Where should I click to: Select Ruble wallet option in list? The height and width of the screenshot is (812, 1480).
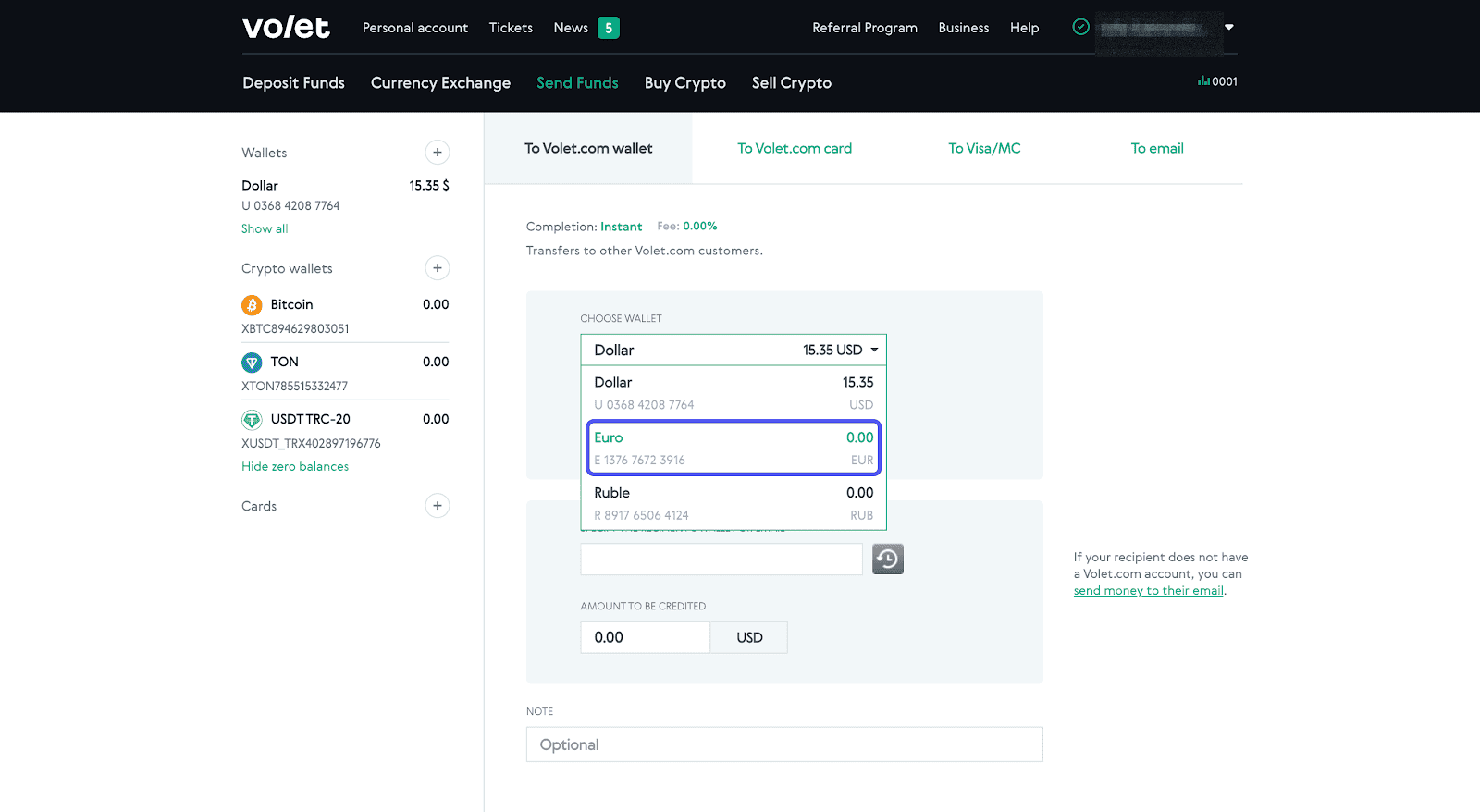[734, 503]
